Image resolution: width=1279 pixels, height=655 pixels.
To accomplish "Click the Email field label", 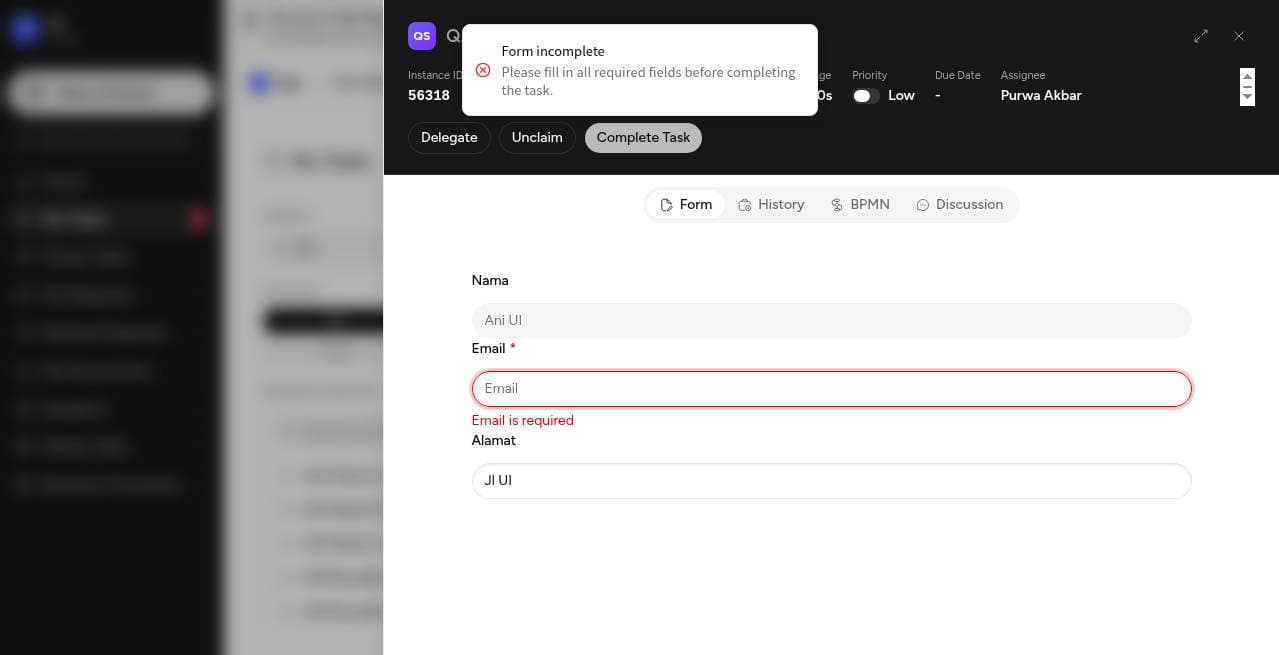I will 489,349.
